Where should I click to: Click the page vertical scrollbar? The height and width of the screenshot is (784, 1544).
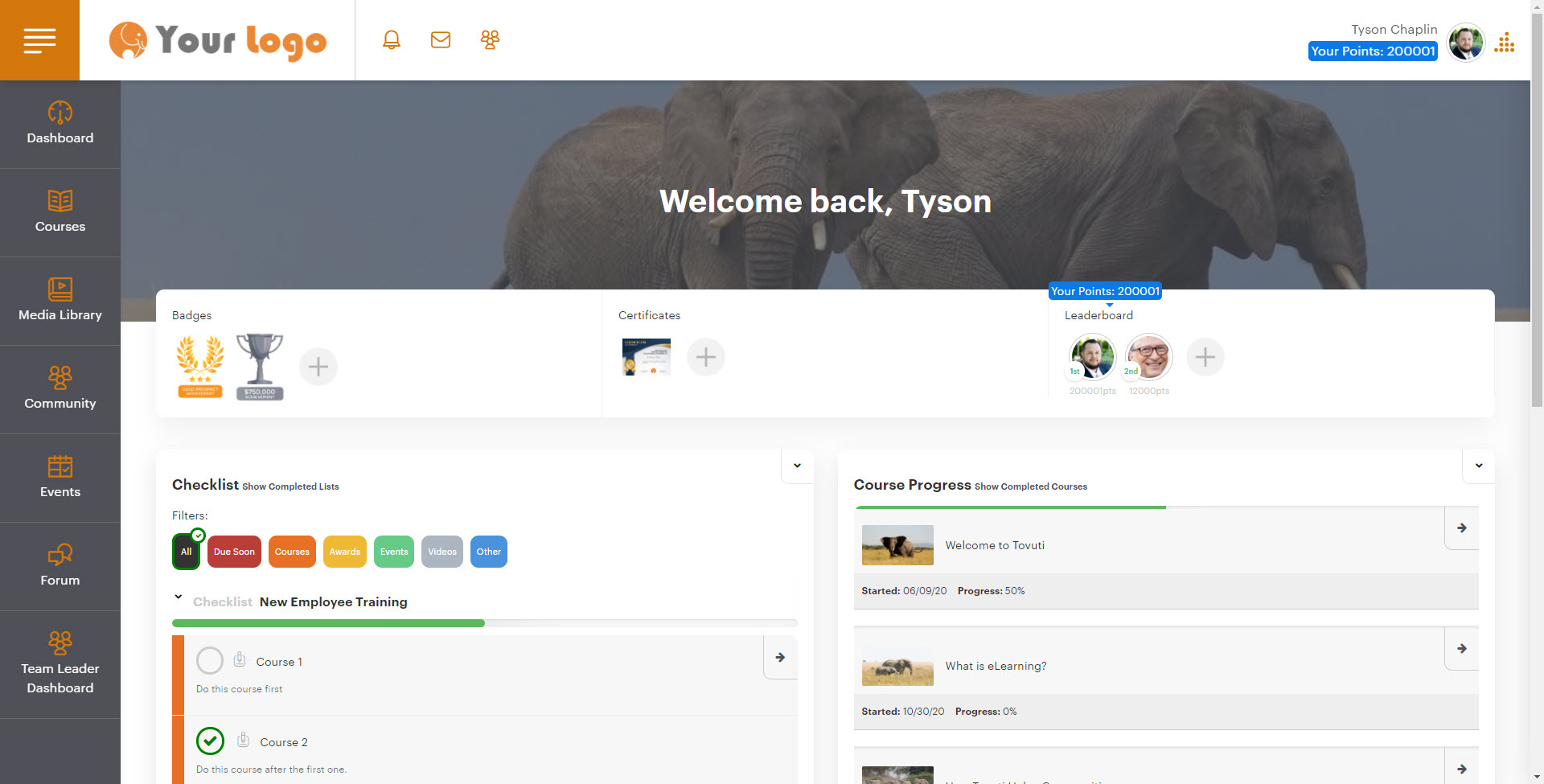(1537, 209)
